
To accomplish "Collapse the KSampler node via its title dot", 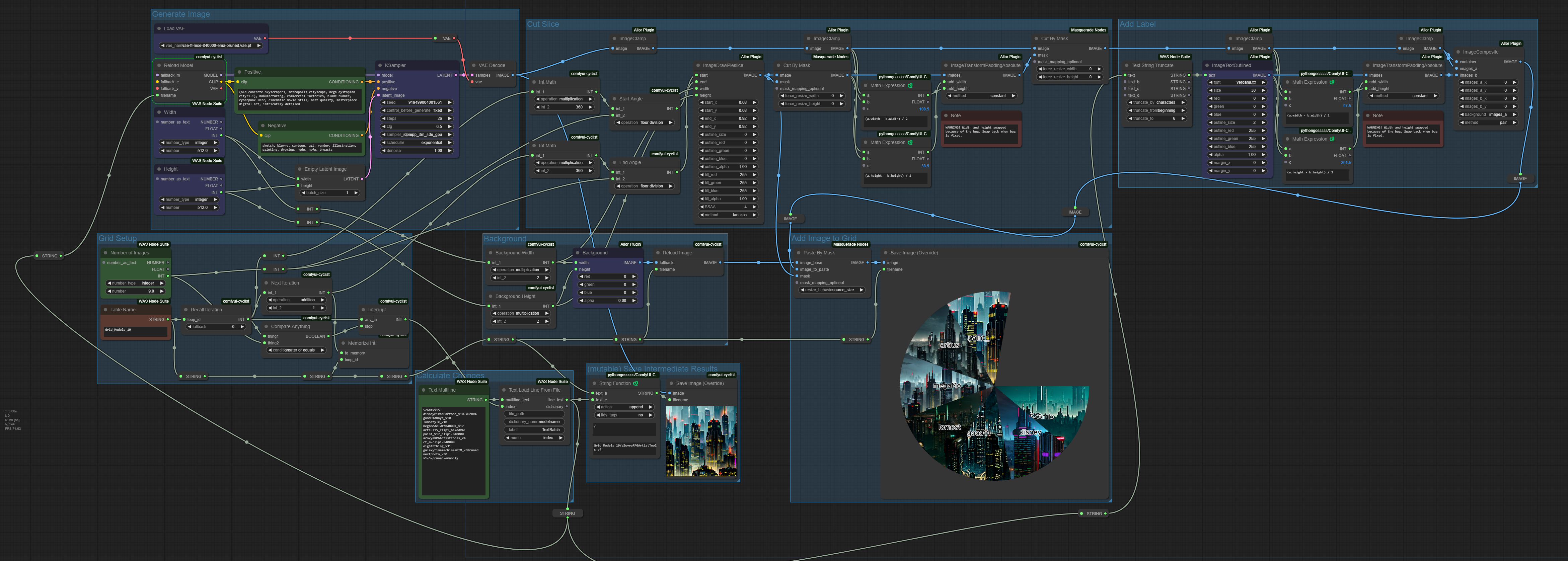I will [x=380, y=65].
